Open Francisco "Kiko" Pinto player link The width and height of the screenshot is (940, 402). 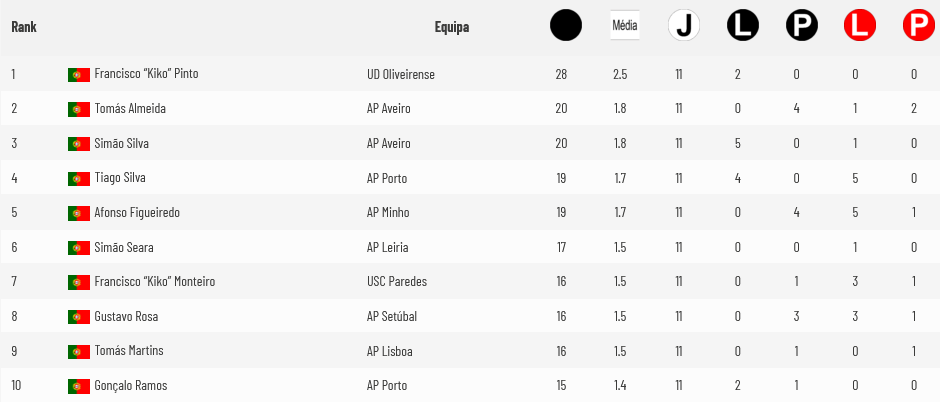(146, 74)
